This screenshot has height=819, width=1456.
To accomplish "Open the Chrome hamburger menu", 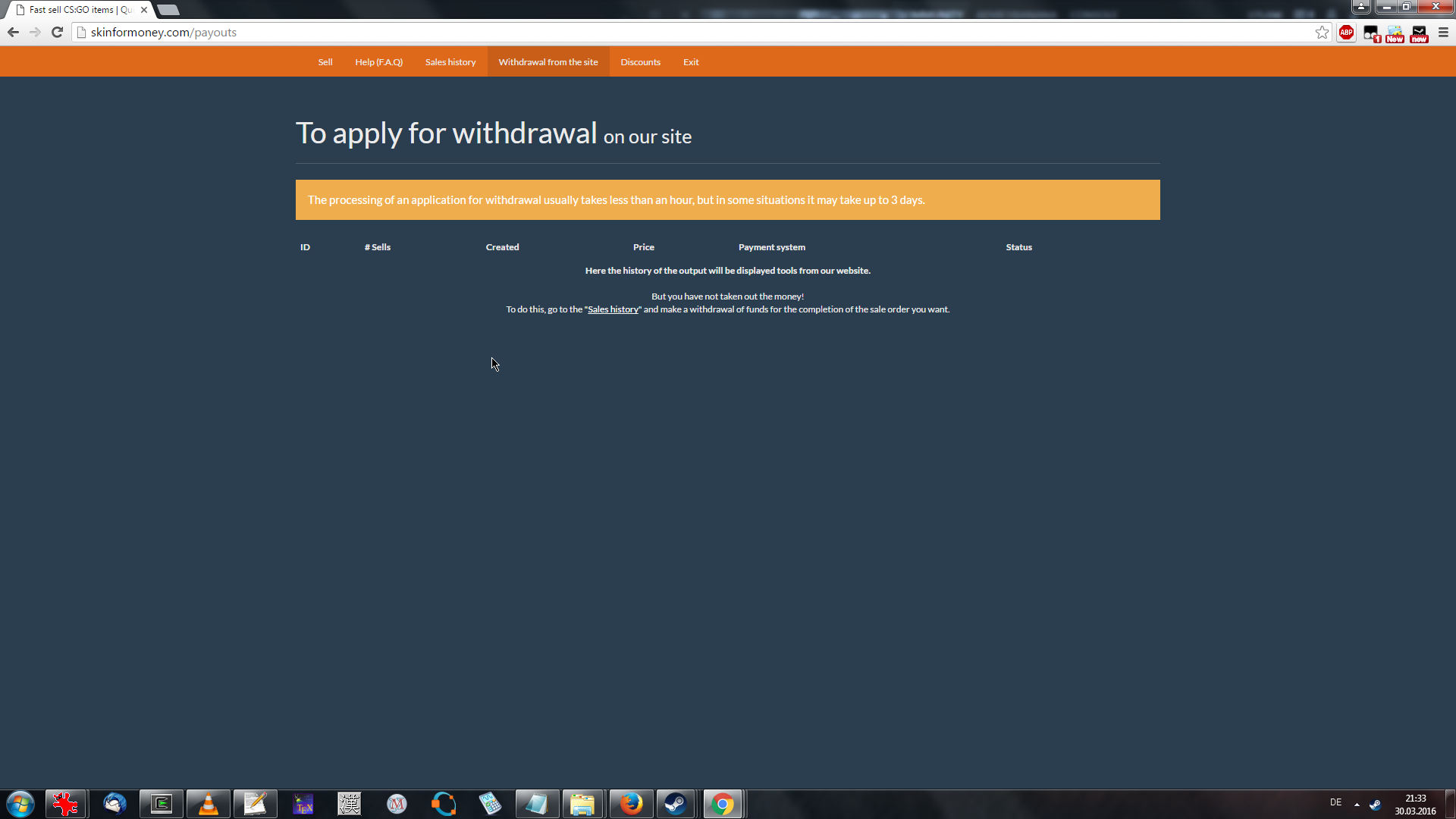I will (1443, 33).
